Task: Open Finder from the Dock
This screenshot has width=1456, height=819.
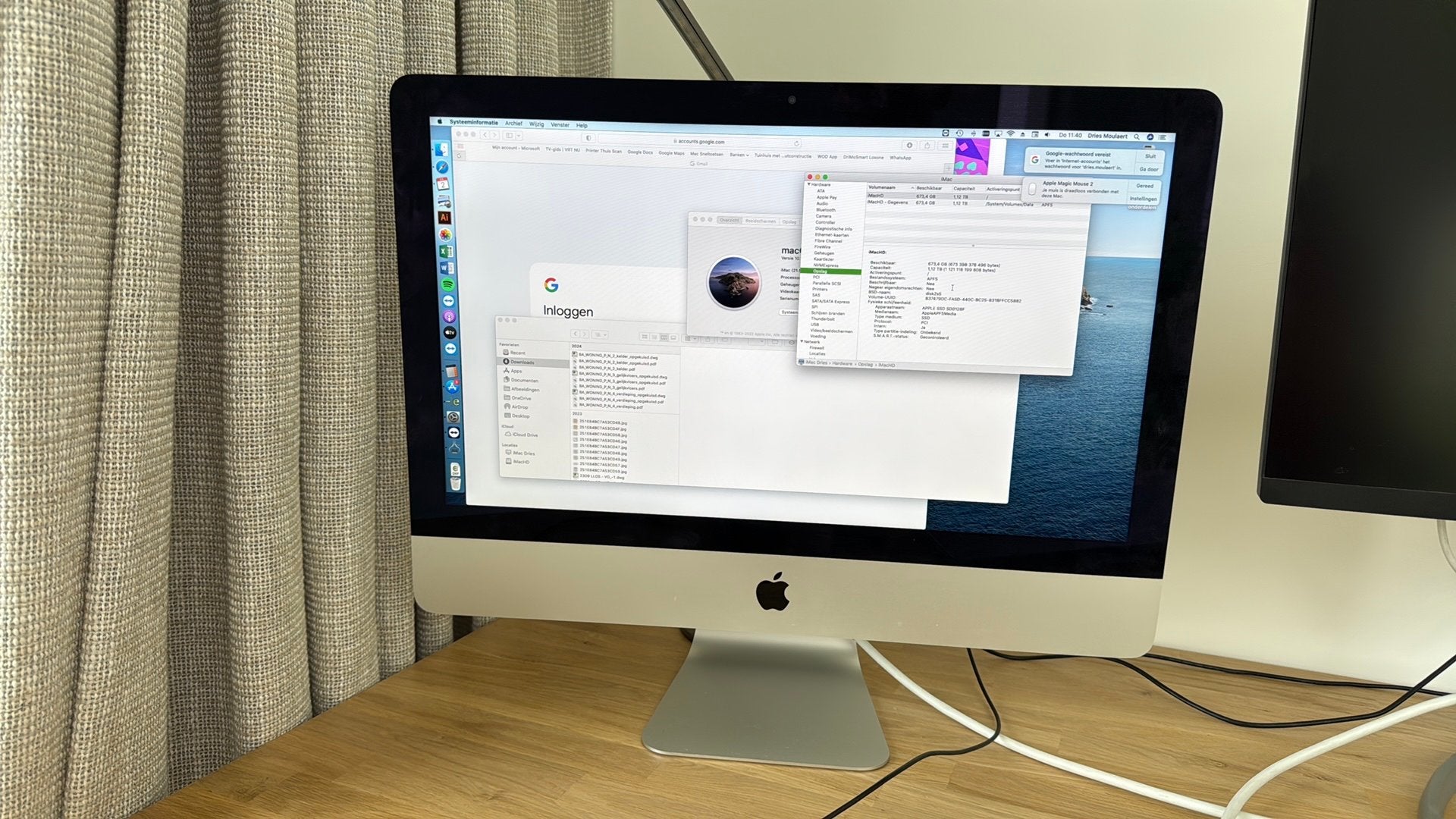Action: point(441,149)
